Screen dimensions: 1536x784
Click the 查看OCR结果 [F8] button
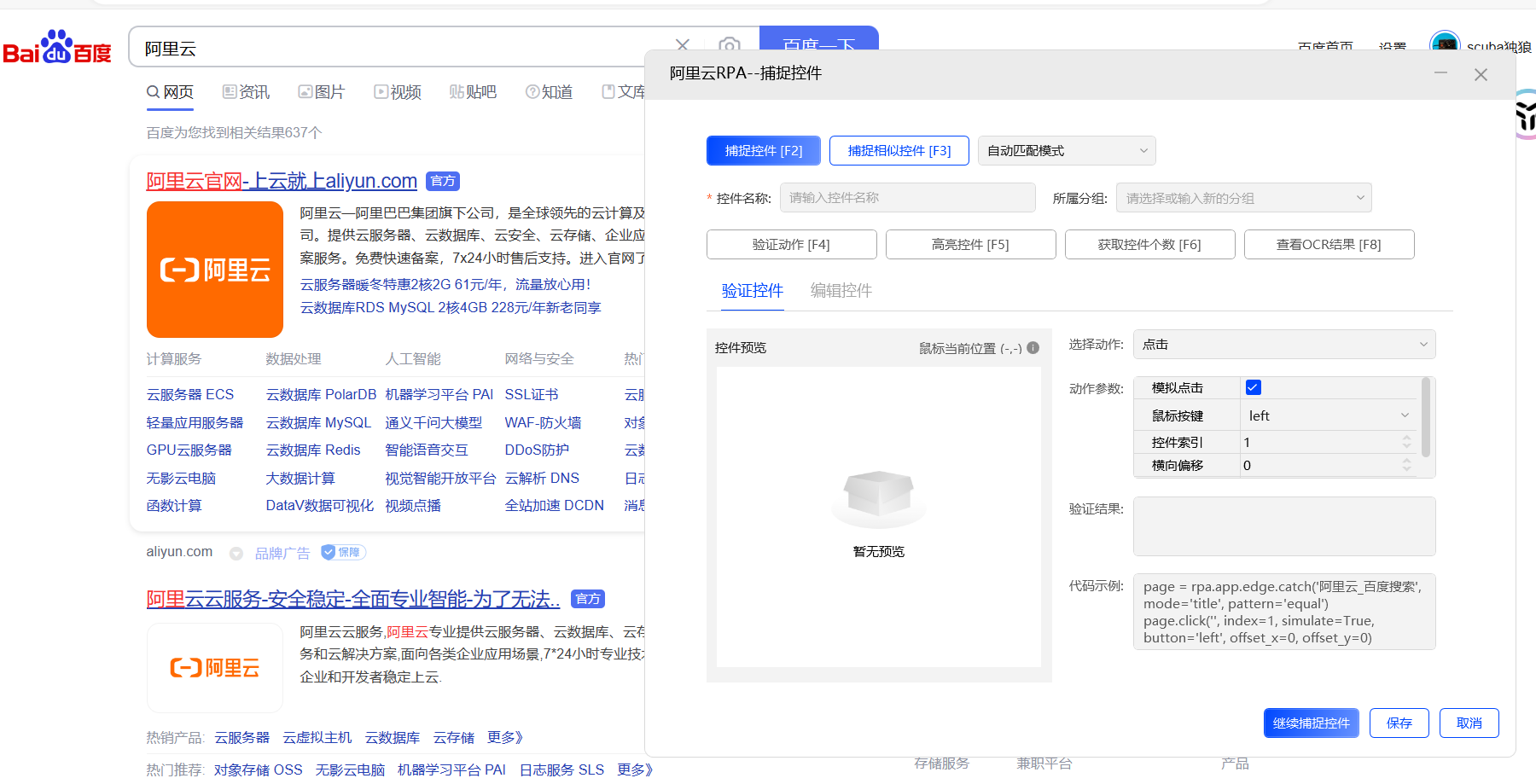(1329, 245)
